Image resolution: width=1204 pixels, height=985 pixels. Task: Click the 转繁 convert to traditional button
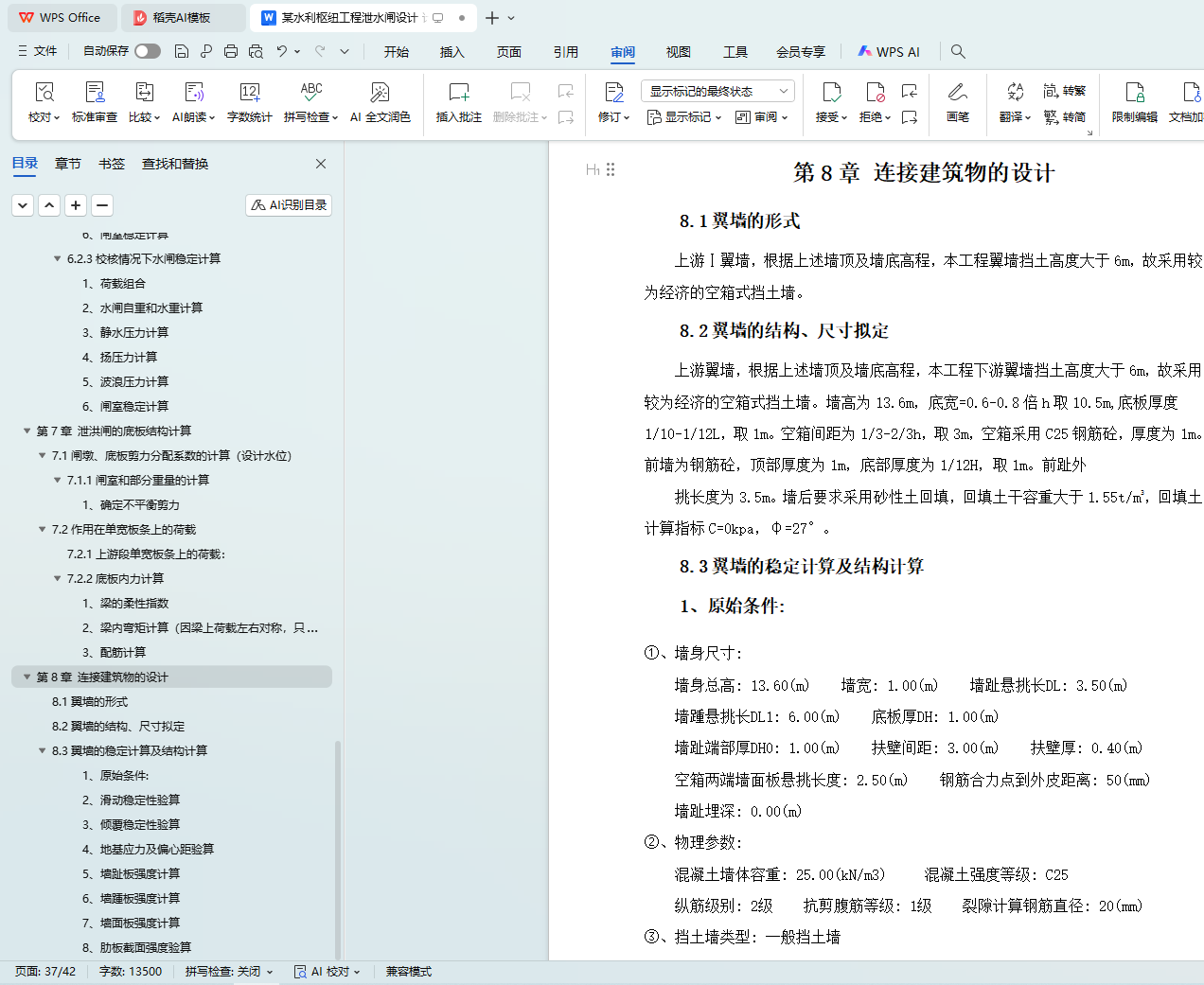click(x=1065, y=91)
